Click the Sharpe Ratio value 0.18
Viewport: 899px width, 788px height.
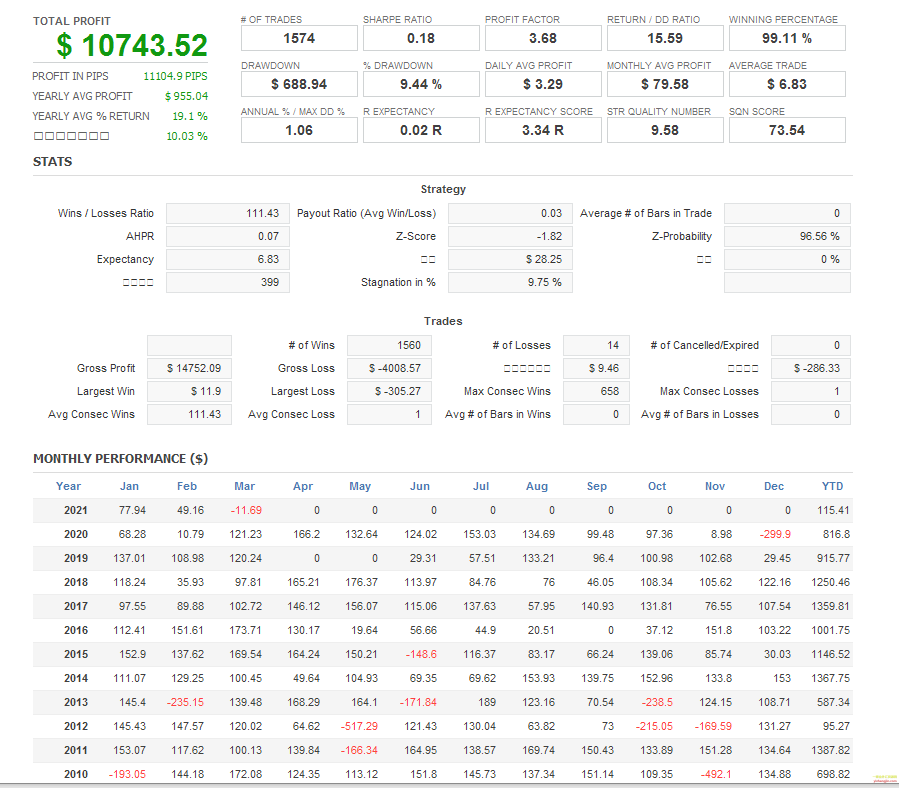pyautogui.click(x=421, y=38)
